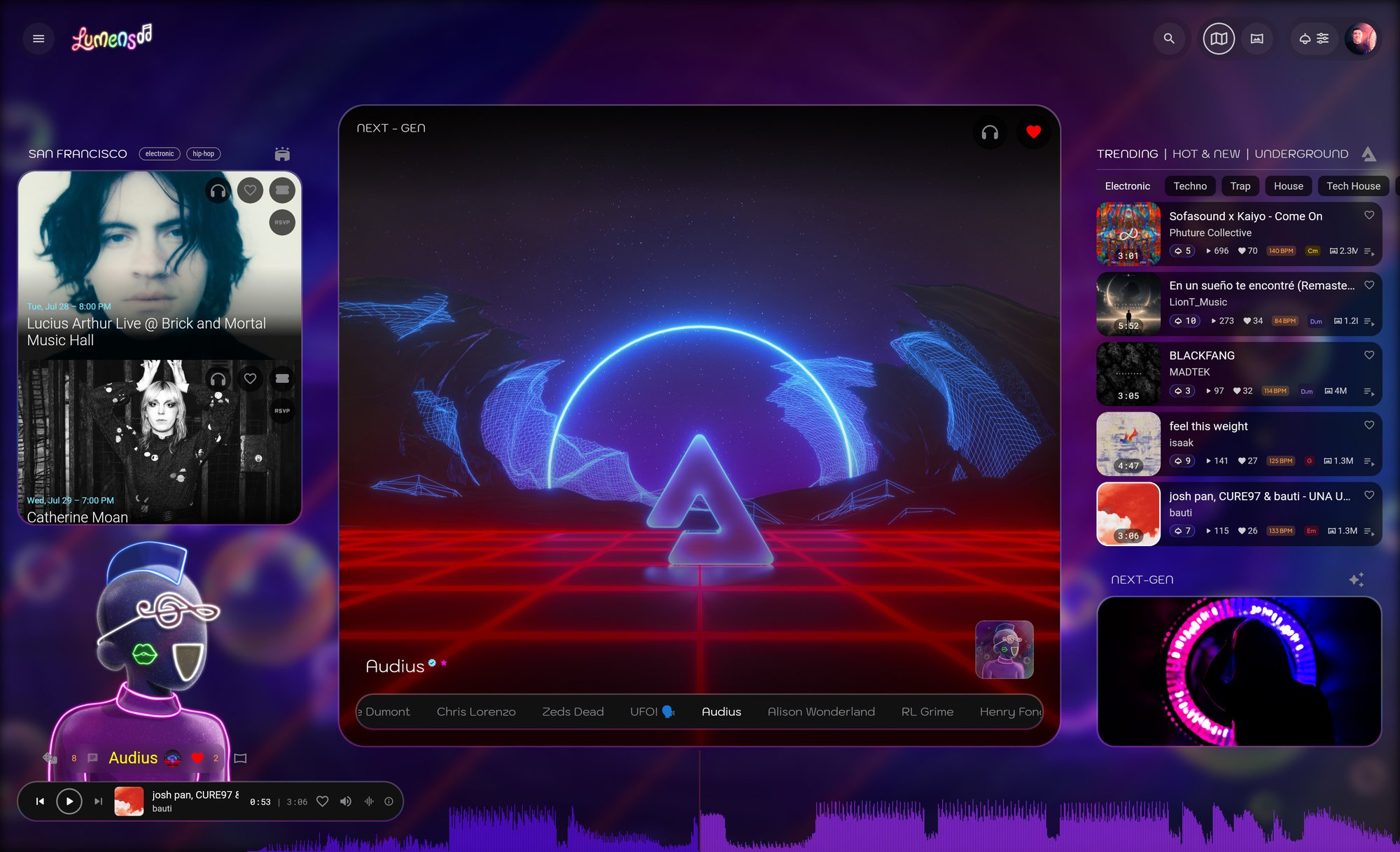The image size is (1400, 852).
Task: Click the San Francisco events calendar icon
Action: coord(282,154)
